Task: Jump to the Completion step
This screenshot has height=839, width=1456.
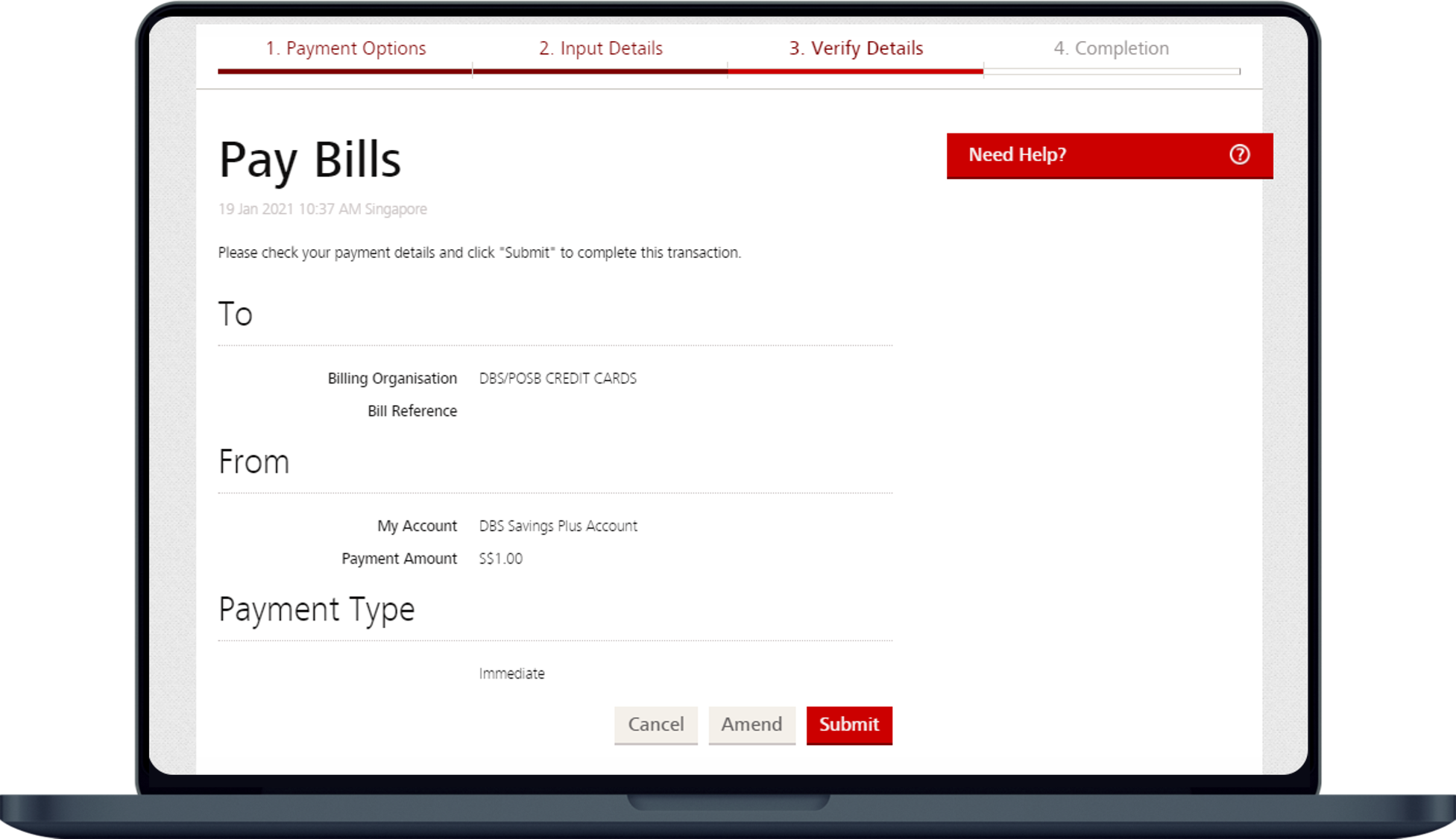Action: (1111, 48)
